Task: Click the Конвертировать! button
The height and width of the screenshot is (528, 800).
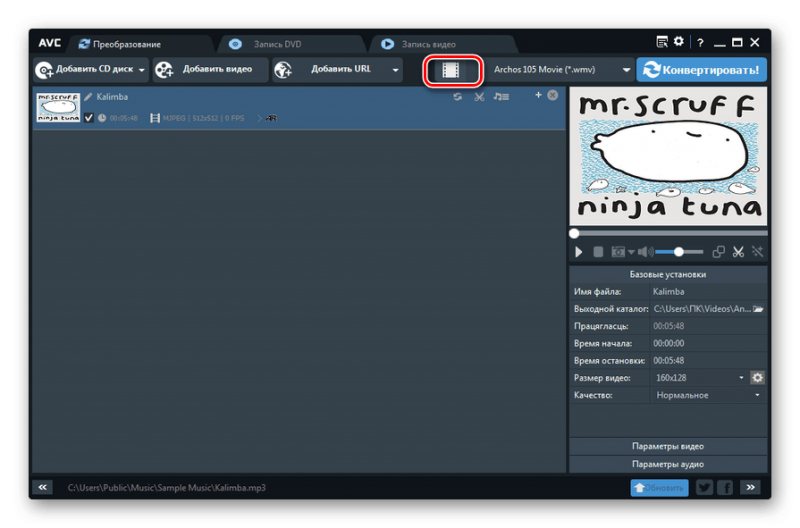Action: (702, 70)
